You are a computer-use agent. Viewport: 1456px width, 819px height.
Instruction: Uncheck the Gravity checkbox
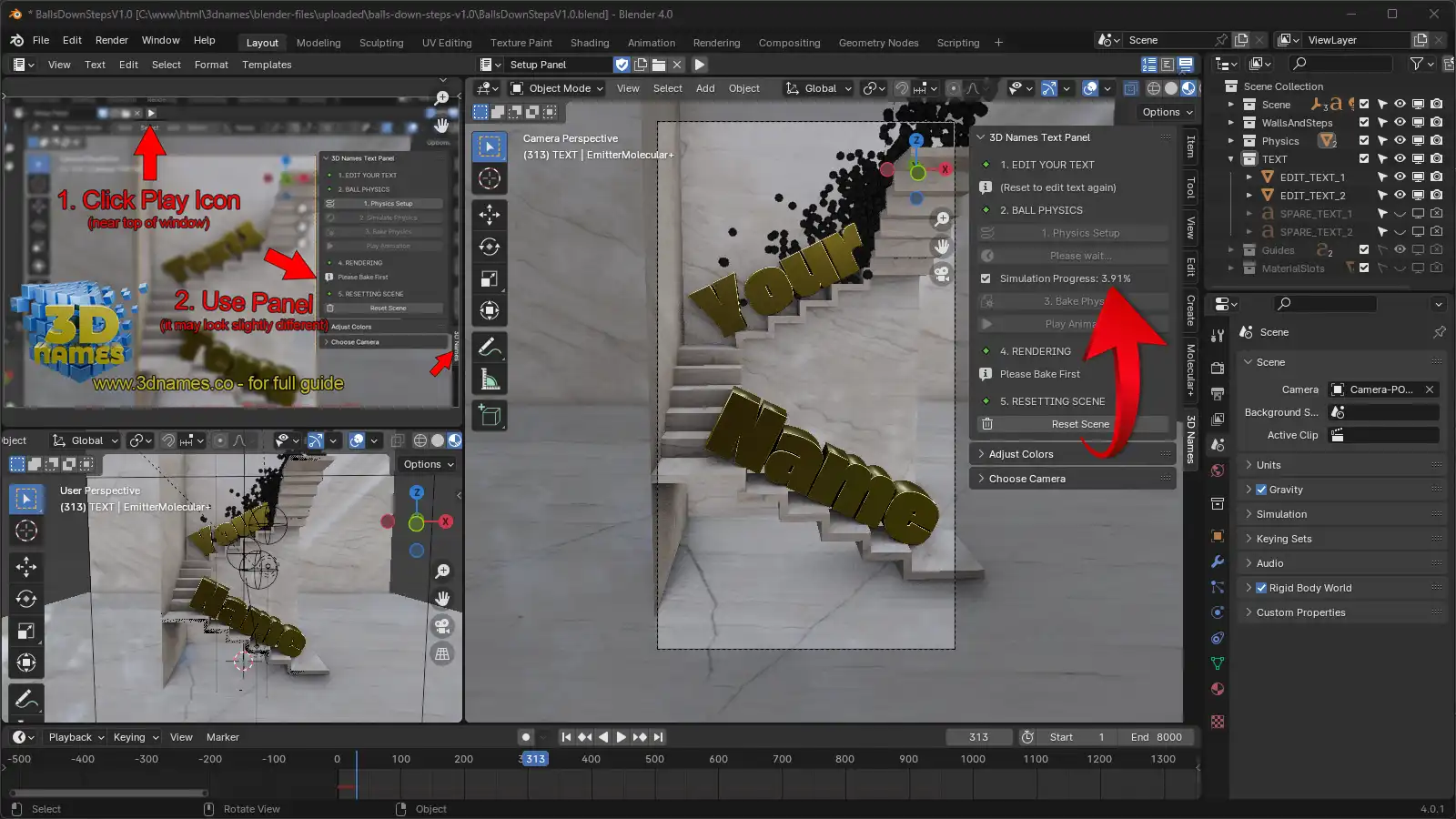(1261, 490)
